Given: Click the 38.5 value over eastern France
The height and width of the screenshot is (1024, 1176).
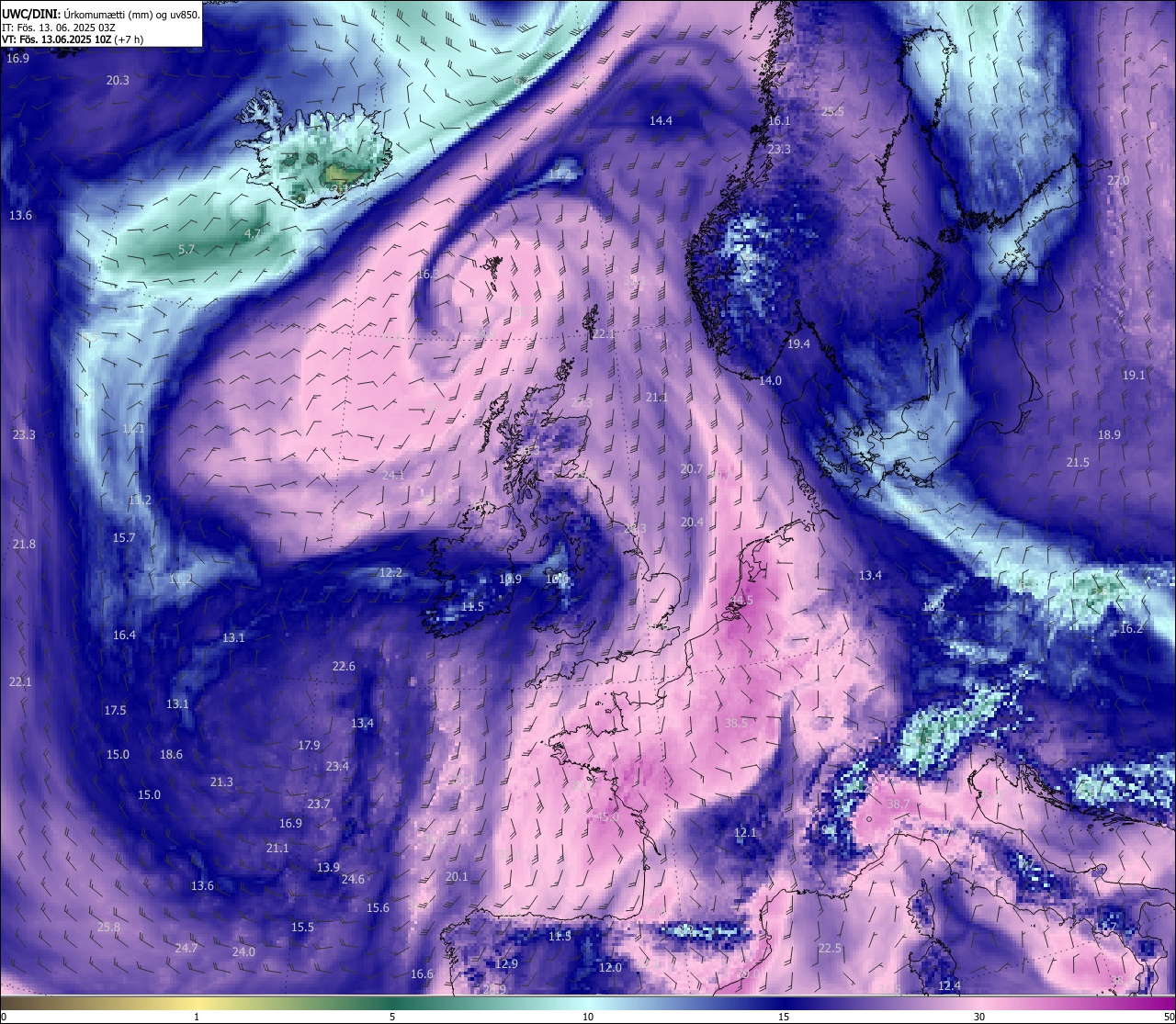Looking at the screenshot, I should pos(736,723).
